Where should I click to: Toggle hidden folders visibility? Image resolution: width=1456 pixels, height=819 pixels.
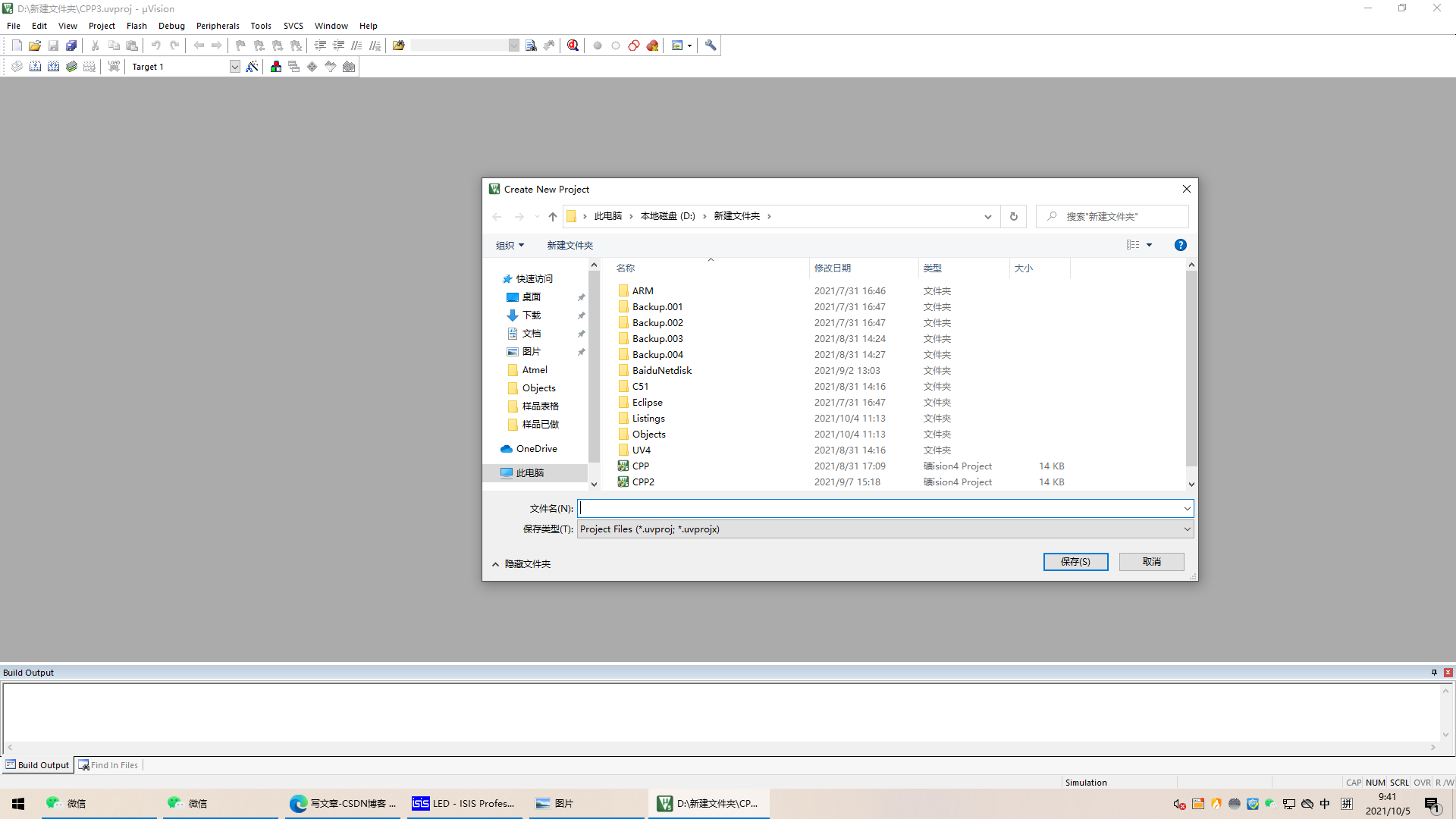click(x=522, y=563)
